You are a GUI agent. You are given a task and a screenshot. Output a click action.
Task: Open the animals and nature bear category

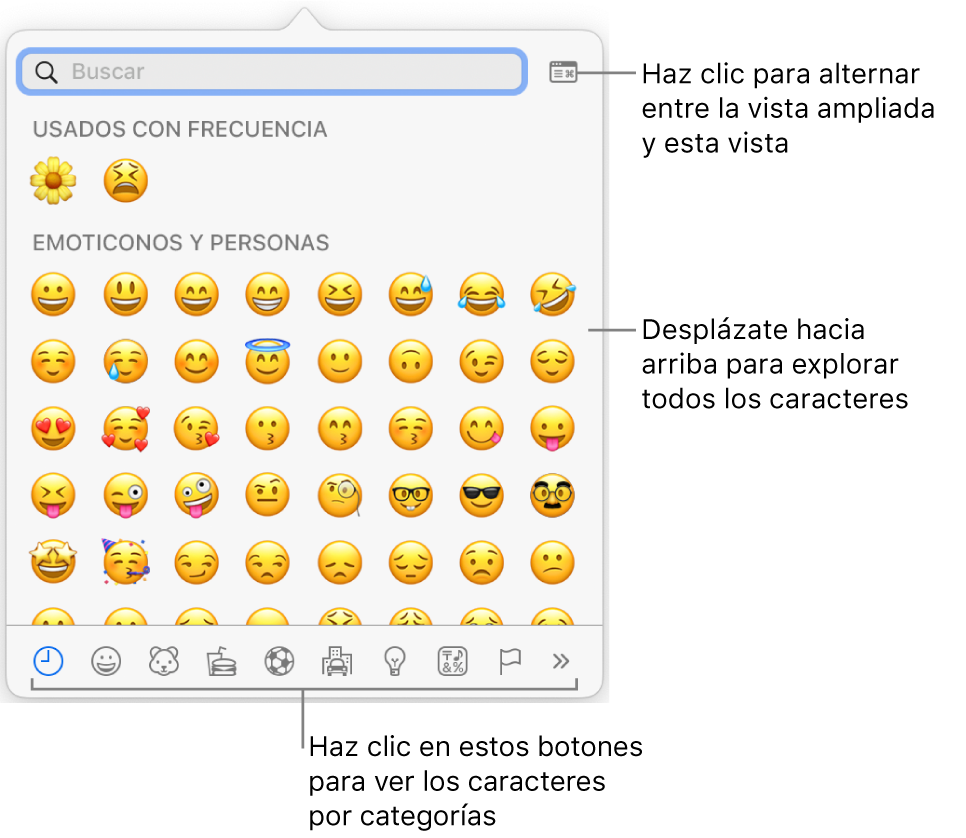coord(164,661)
